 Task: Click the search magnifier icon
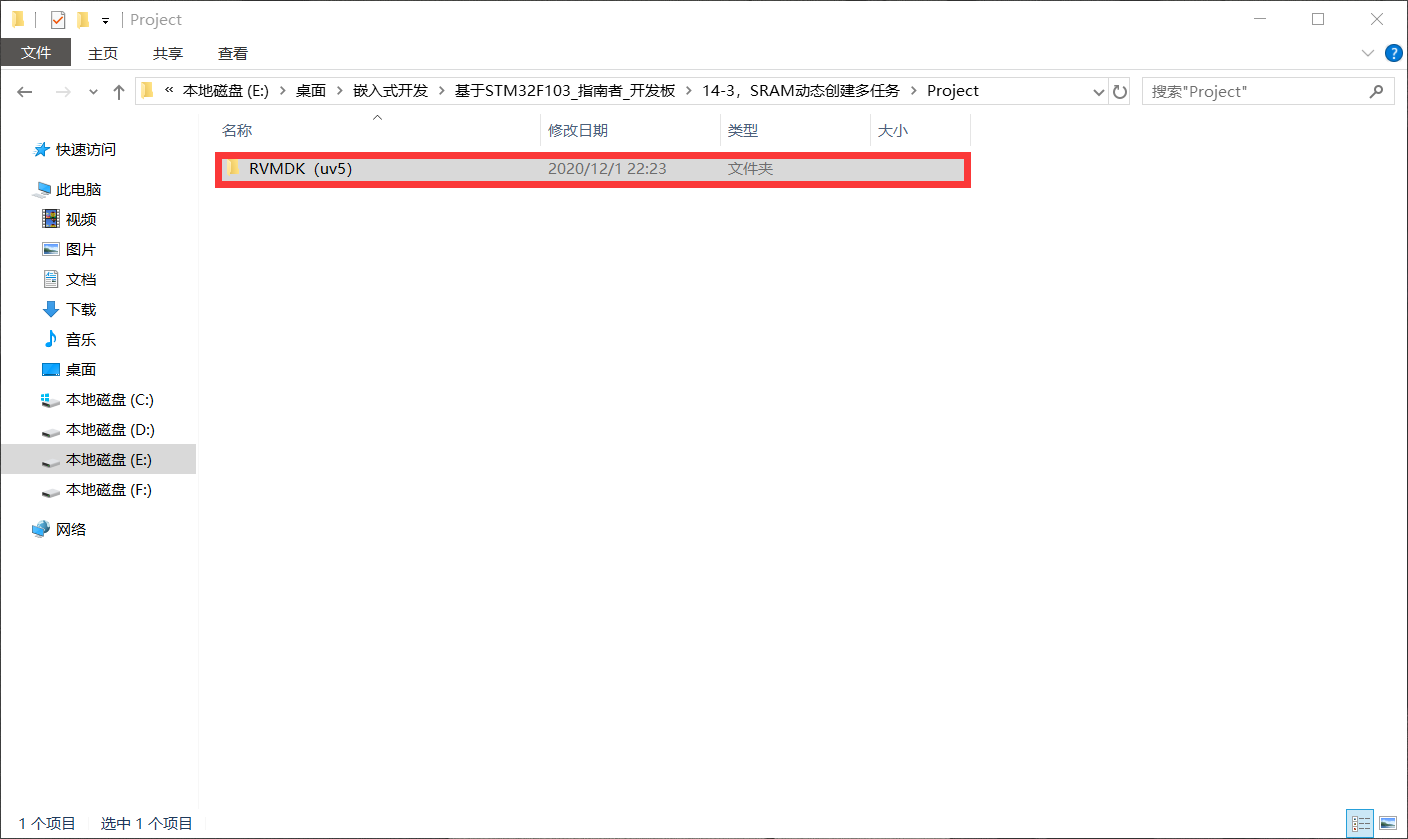(x=1377, y=91)
